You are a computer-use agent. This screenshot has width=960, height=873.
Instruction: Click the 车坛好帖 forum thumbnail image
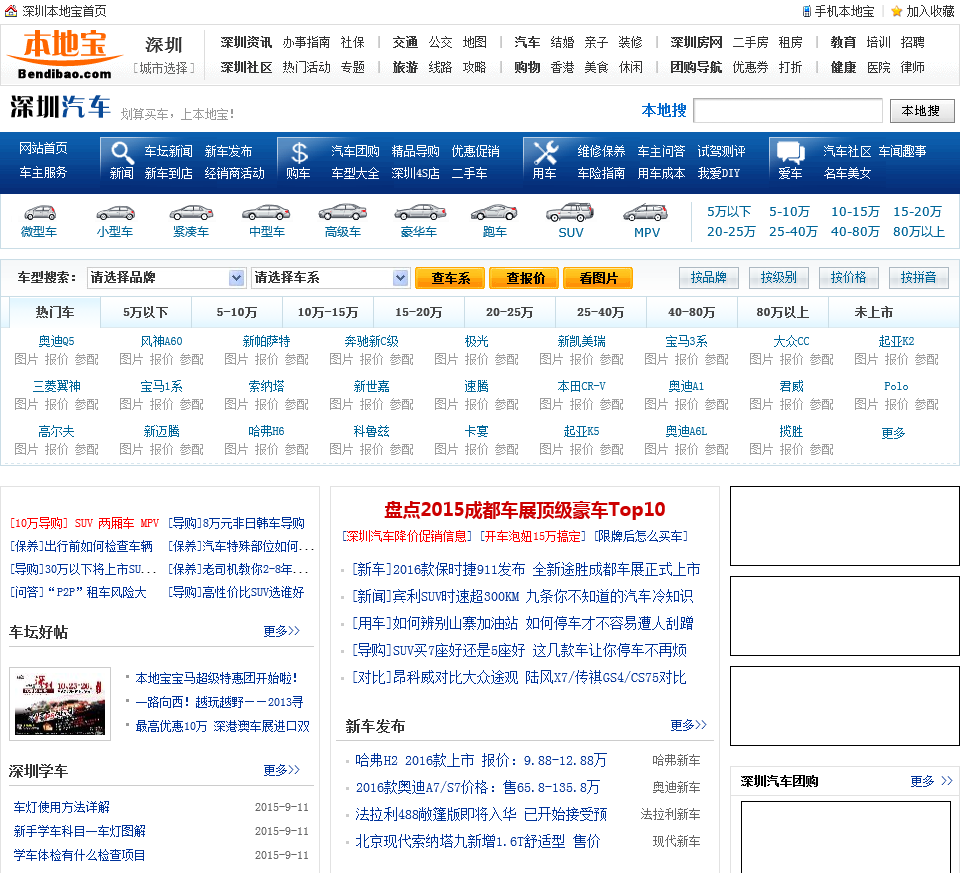tap(60, 704)
